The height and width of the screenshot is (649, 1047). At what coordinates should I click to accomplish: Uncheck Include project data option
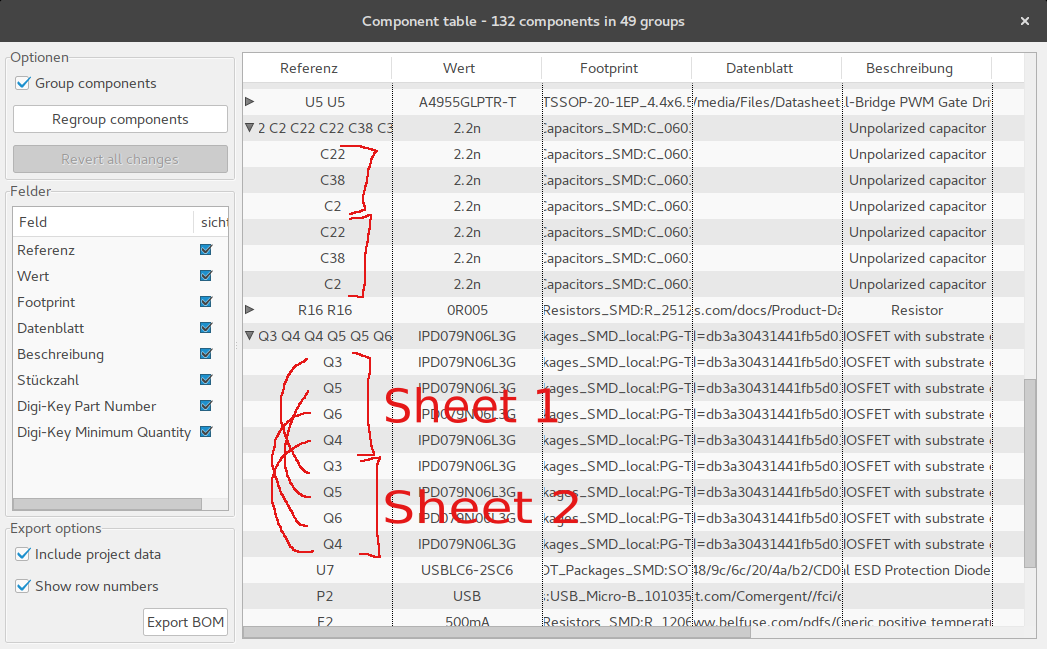[x=23, y=555]
